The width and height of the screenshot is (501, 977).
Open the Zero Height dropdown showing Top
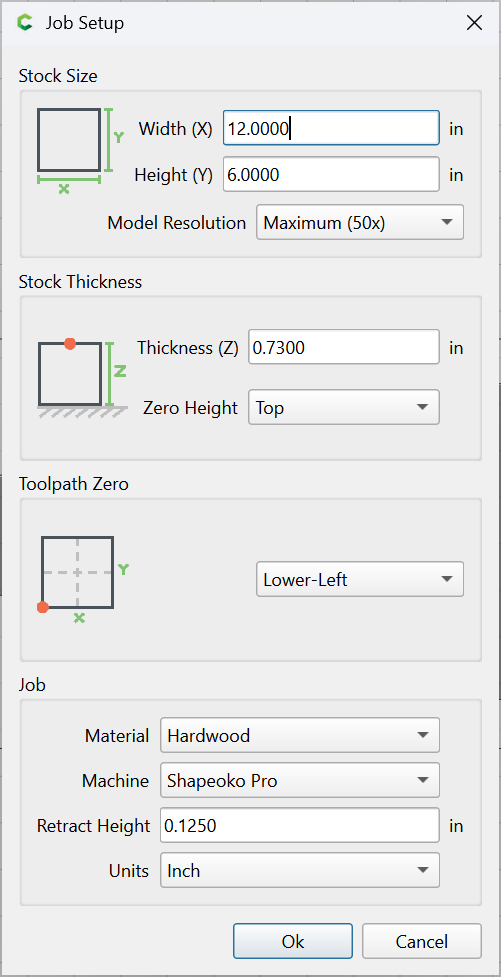[x=344, y=407]
